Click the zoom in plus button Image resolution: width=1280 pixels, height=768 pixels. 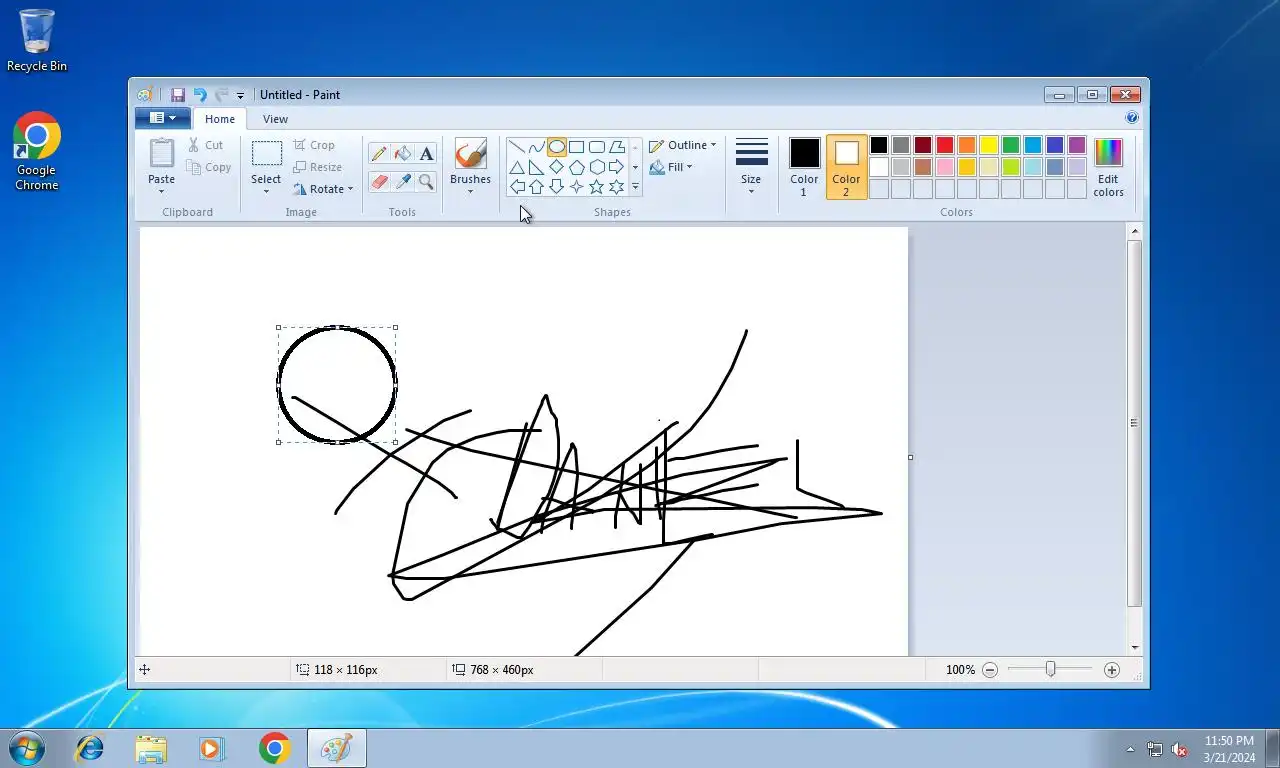(x=1112, y=670)
